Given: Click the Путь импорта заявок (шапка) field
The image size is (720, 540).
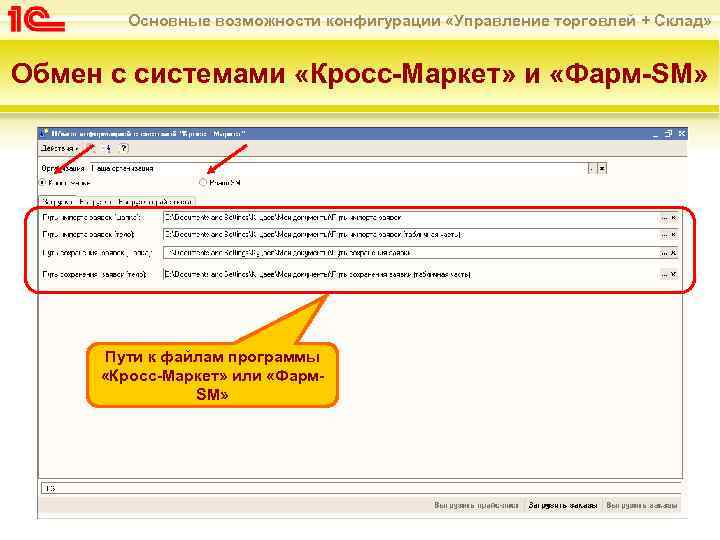Looking at the screenshot, I should click(x=411, y=218).
